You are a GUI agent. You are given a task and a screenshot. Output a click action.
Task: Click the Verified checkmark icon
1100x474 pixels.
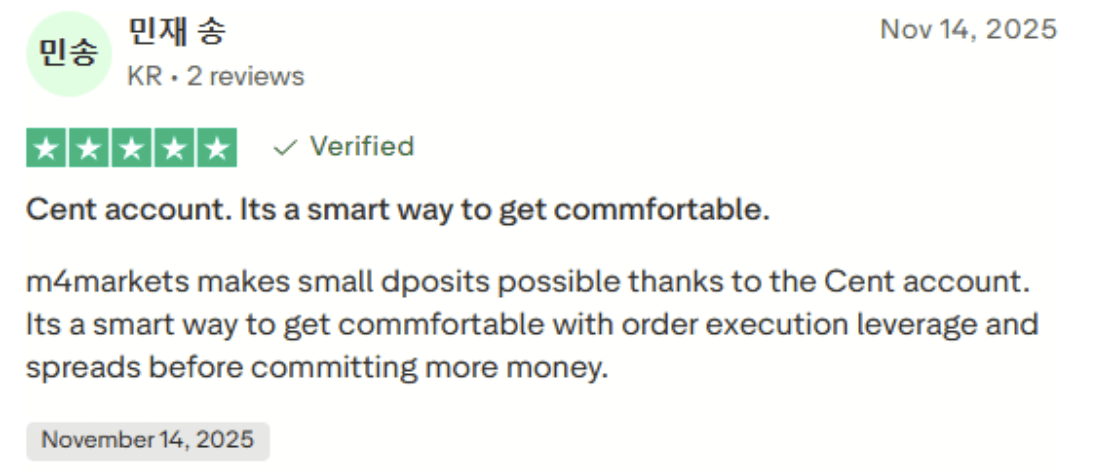286,147
